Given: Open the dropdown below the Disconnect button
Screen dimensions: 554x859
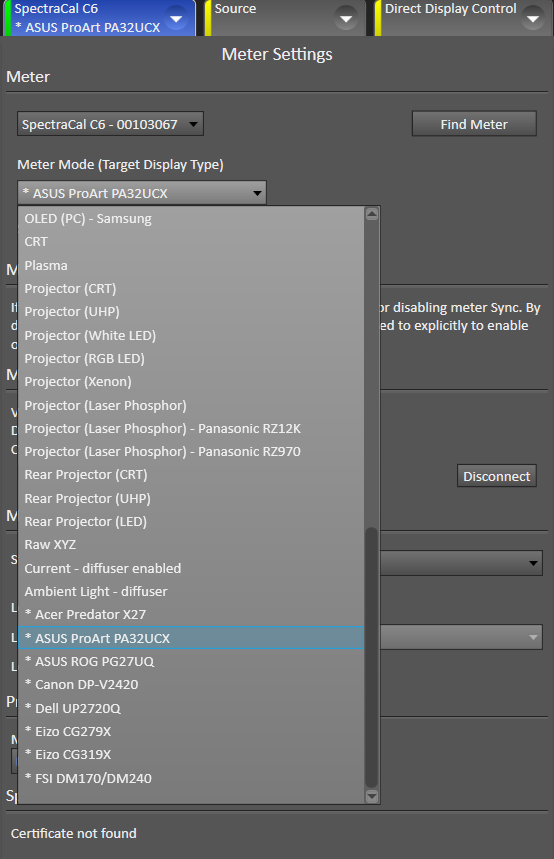Looking at the screenshot, I should (461, 563).
